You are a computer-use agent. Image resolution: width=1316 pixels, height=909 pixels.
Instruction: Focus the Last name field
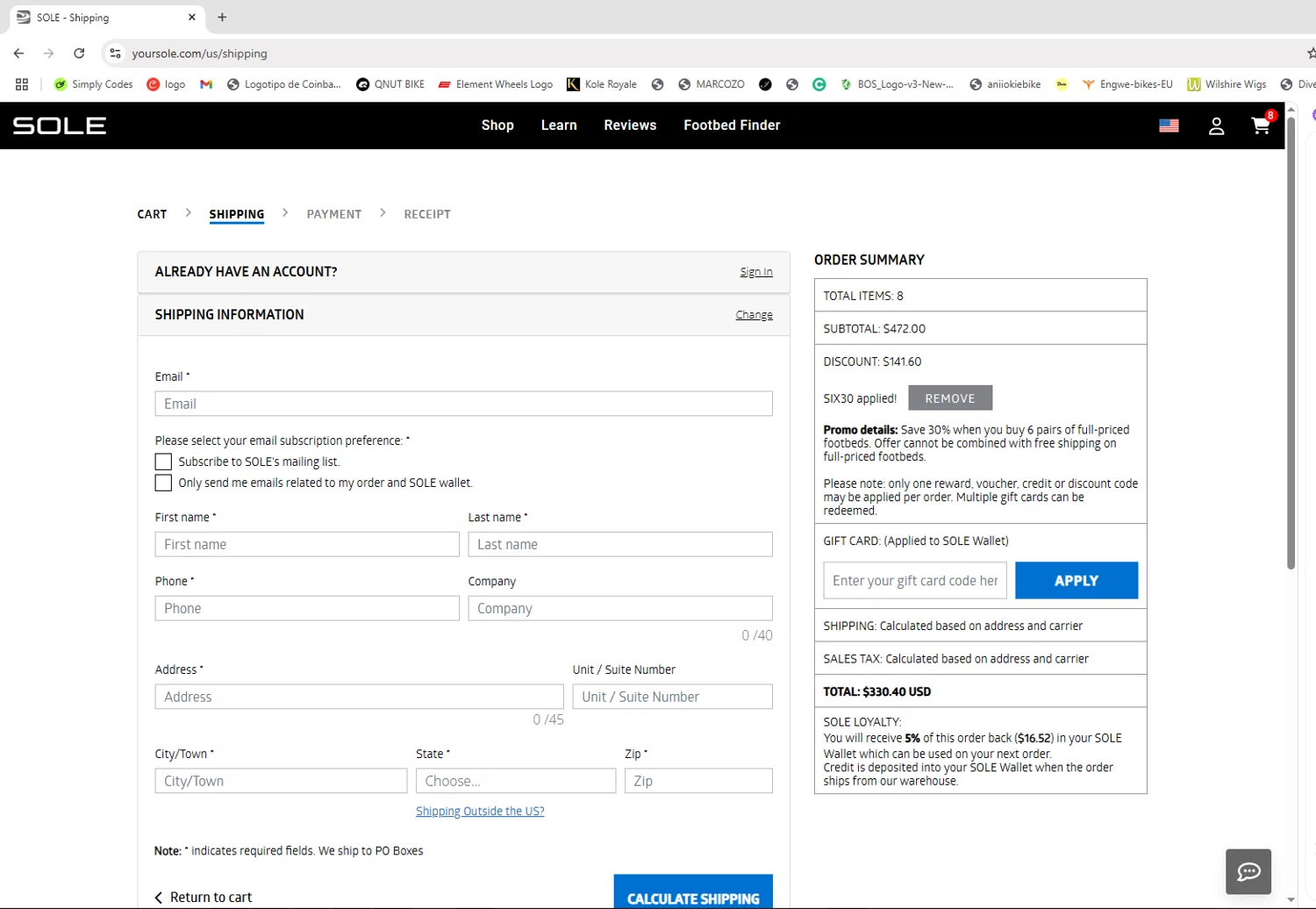(x=620, y=544)
